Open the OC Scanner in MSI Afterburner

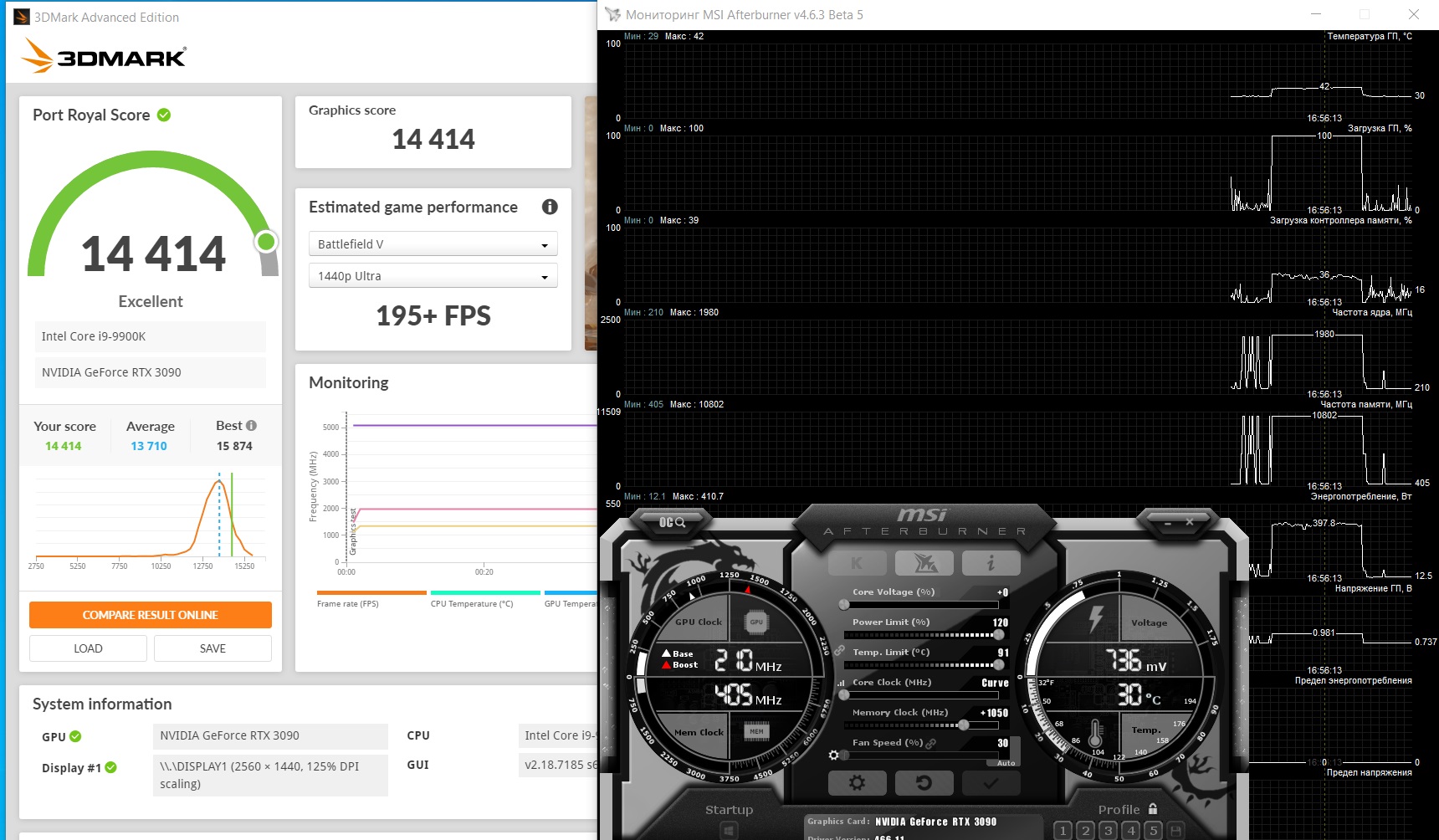(672, 522)
